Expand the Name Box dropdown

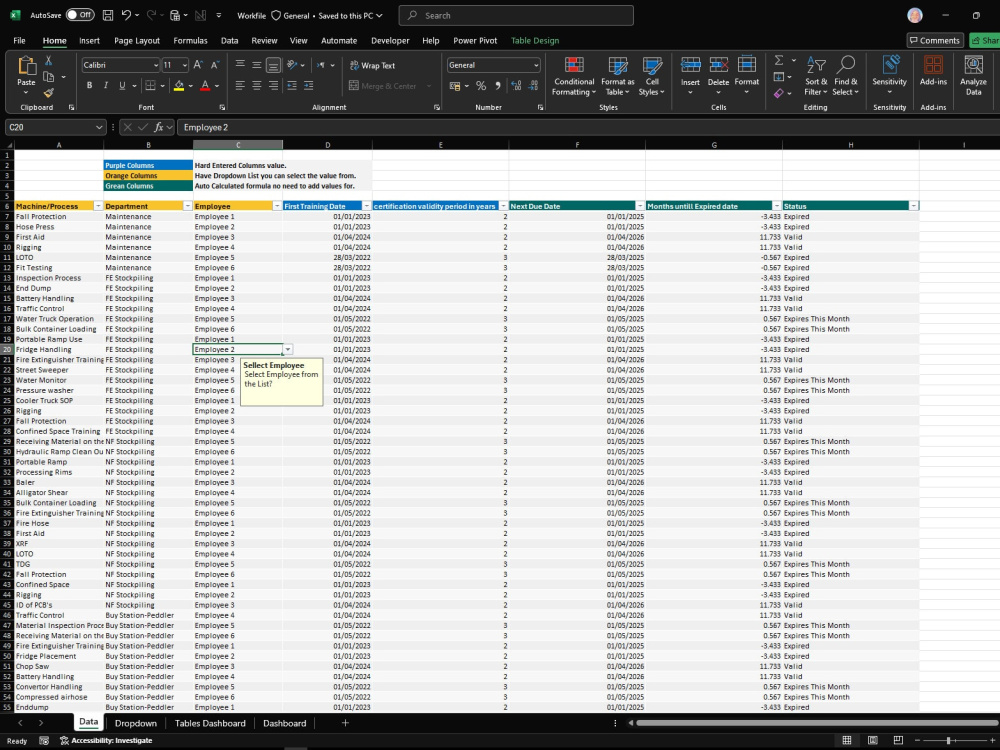point(99,128)
